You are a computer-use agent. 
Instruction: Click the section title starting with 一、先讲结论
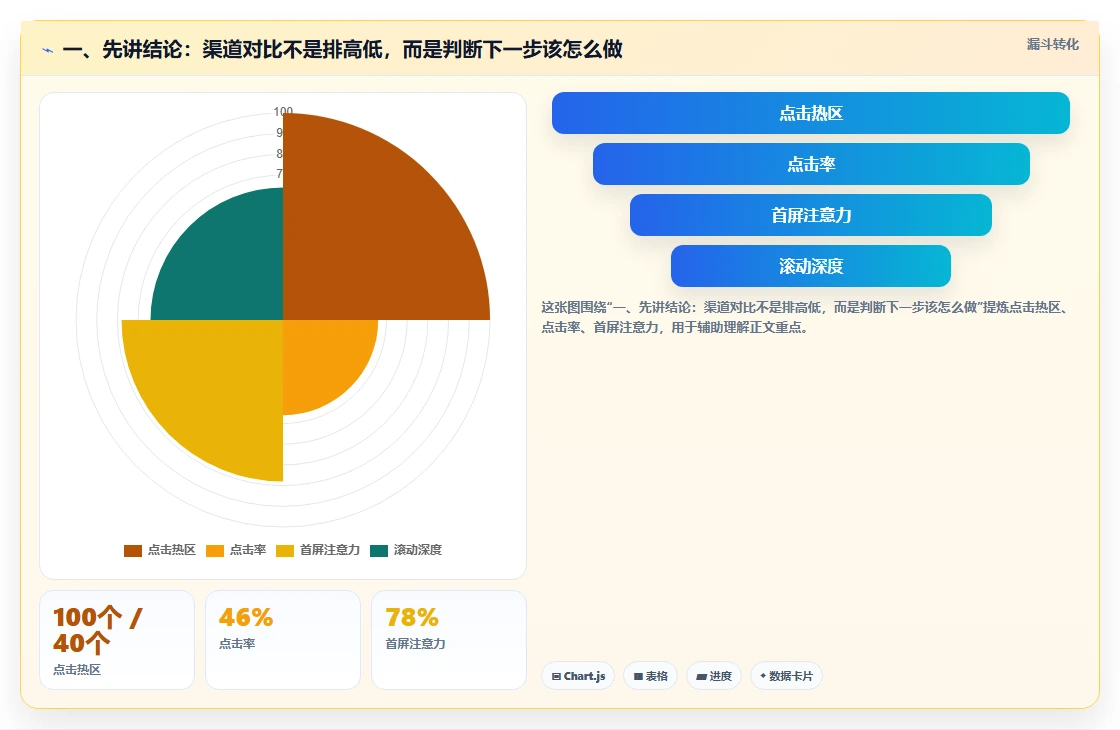(342, 49)
